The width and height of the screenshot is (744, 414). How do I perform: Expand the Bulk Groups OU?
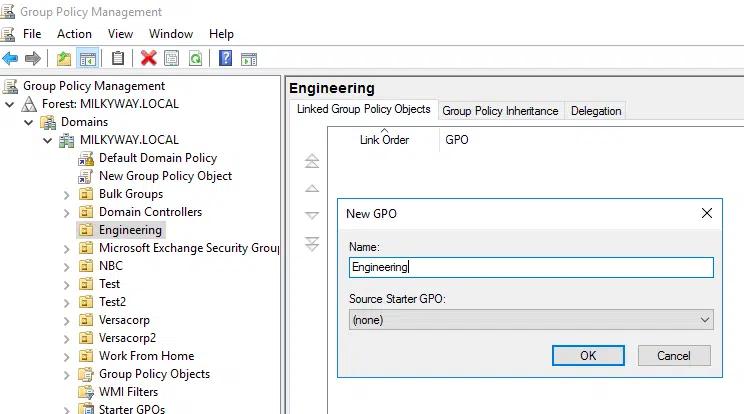click(x=66, y=195)
